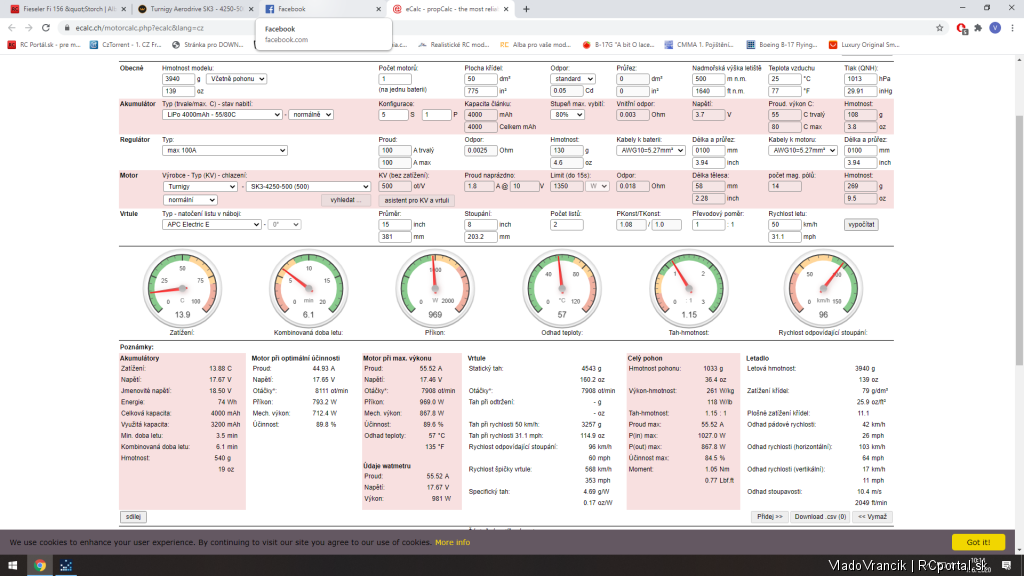The width and height of the screenshot is (1024, 576).
Task: Expand the Včetně pohonu weight dropdown
Action: [236, 79]
